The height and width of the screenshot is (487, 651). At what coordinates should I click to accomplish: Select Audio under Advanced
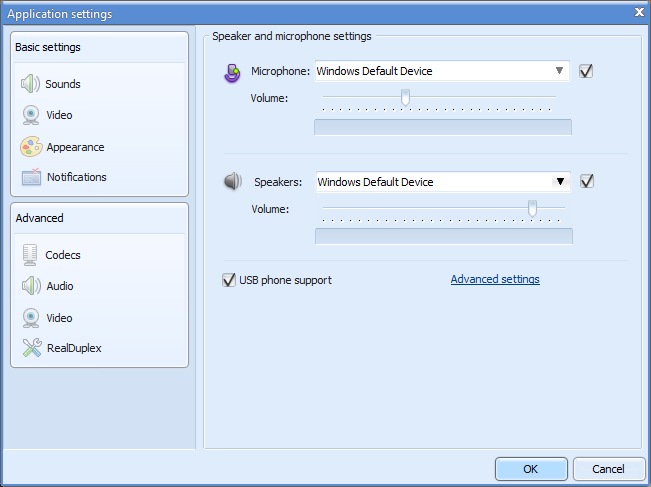click(60, 286)
